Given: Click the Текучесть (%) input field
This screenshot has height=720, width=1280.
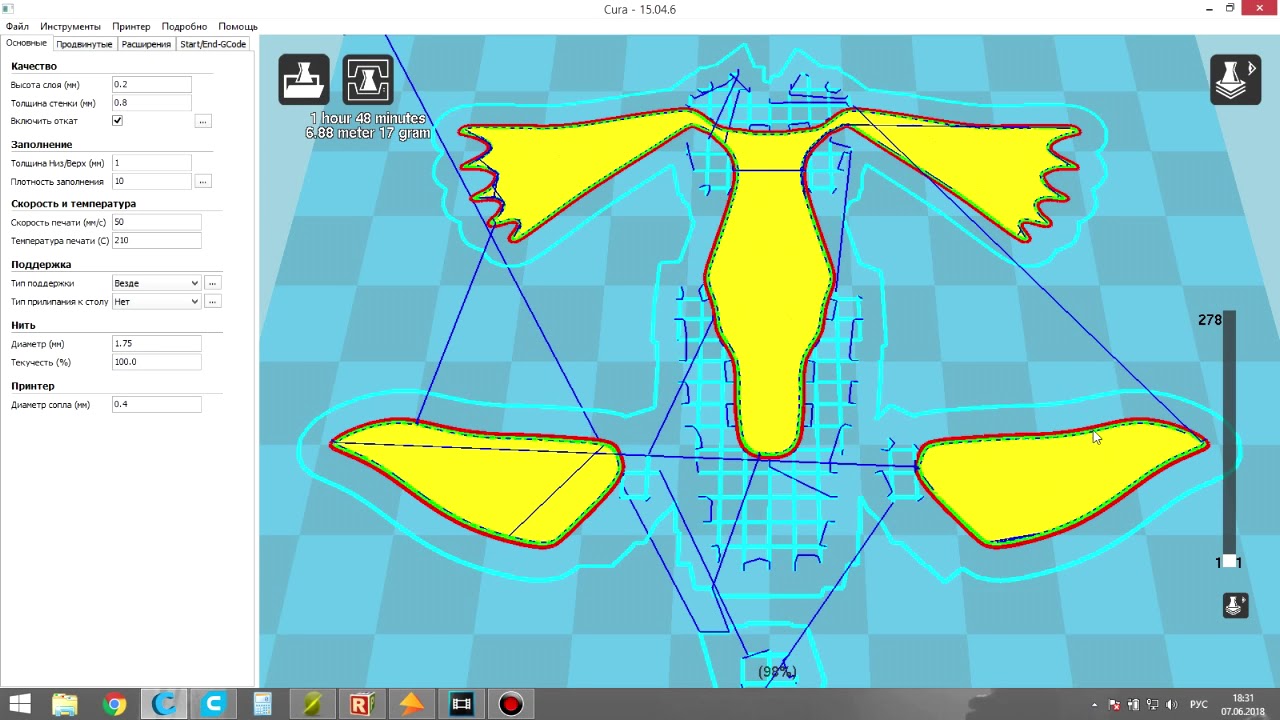Looking at the screenshot, I should pyautogui.click(x=156, y=362).
